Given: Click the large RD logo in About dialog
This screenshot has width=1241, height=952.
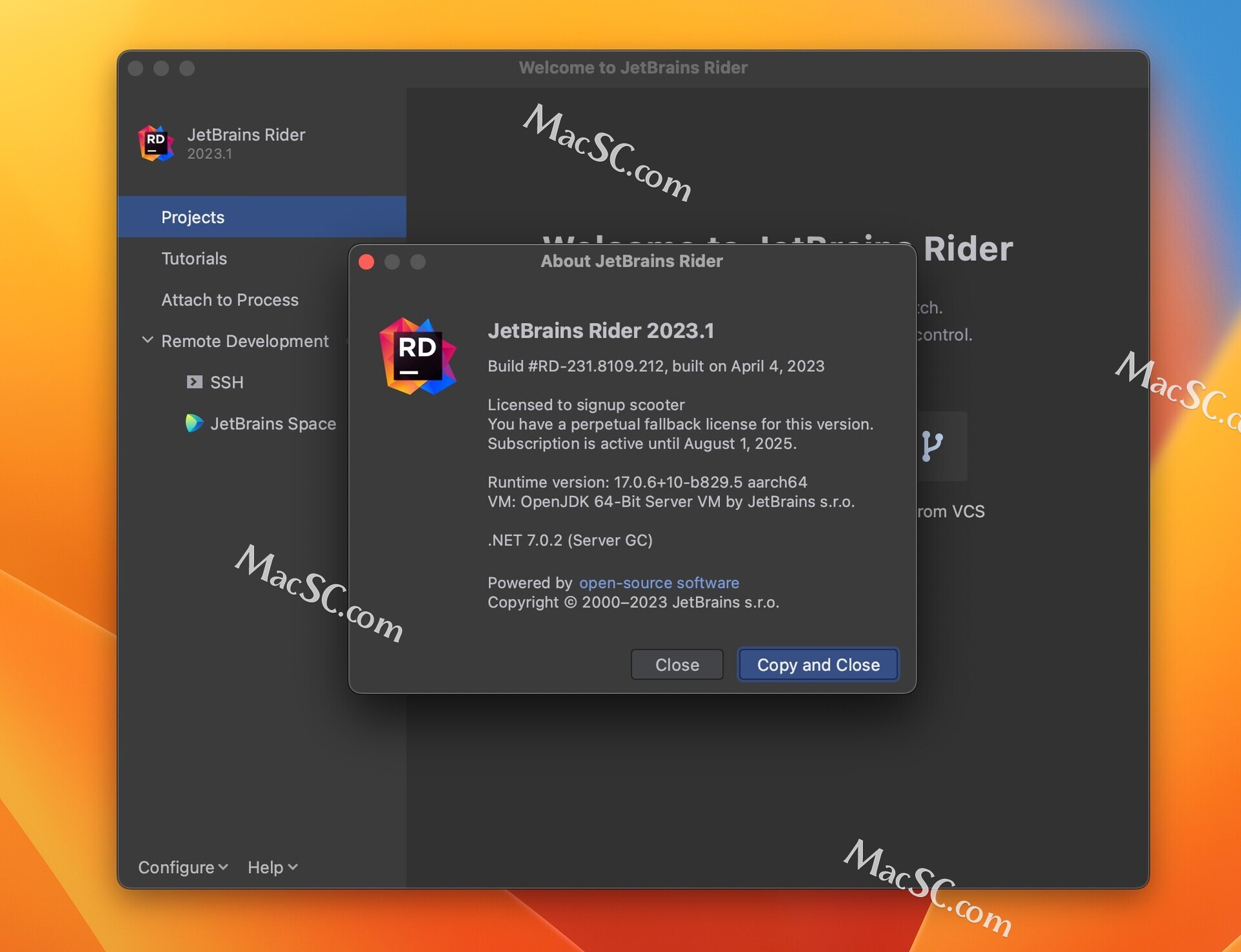Looking at the screenshot, I should [418, 356].
